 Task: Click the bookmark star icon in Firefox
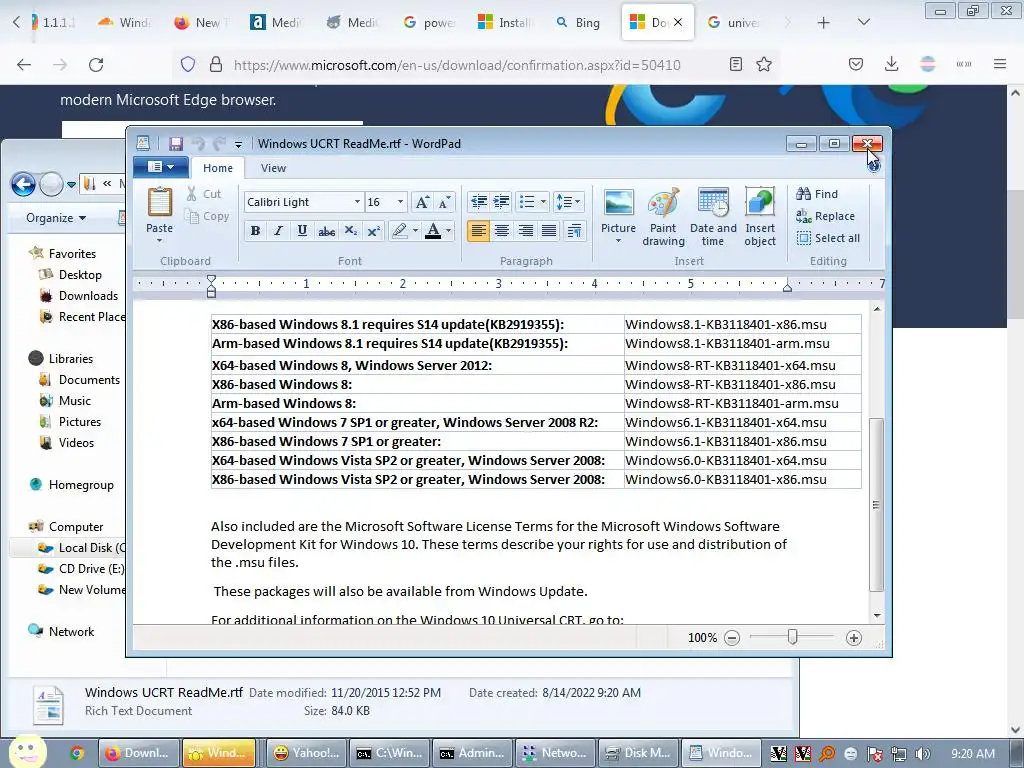pos(763,64)
